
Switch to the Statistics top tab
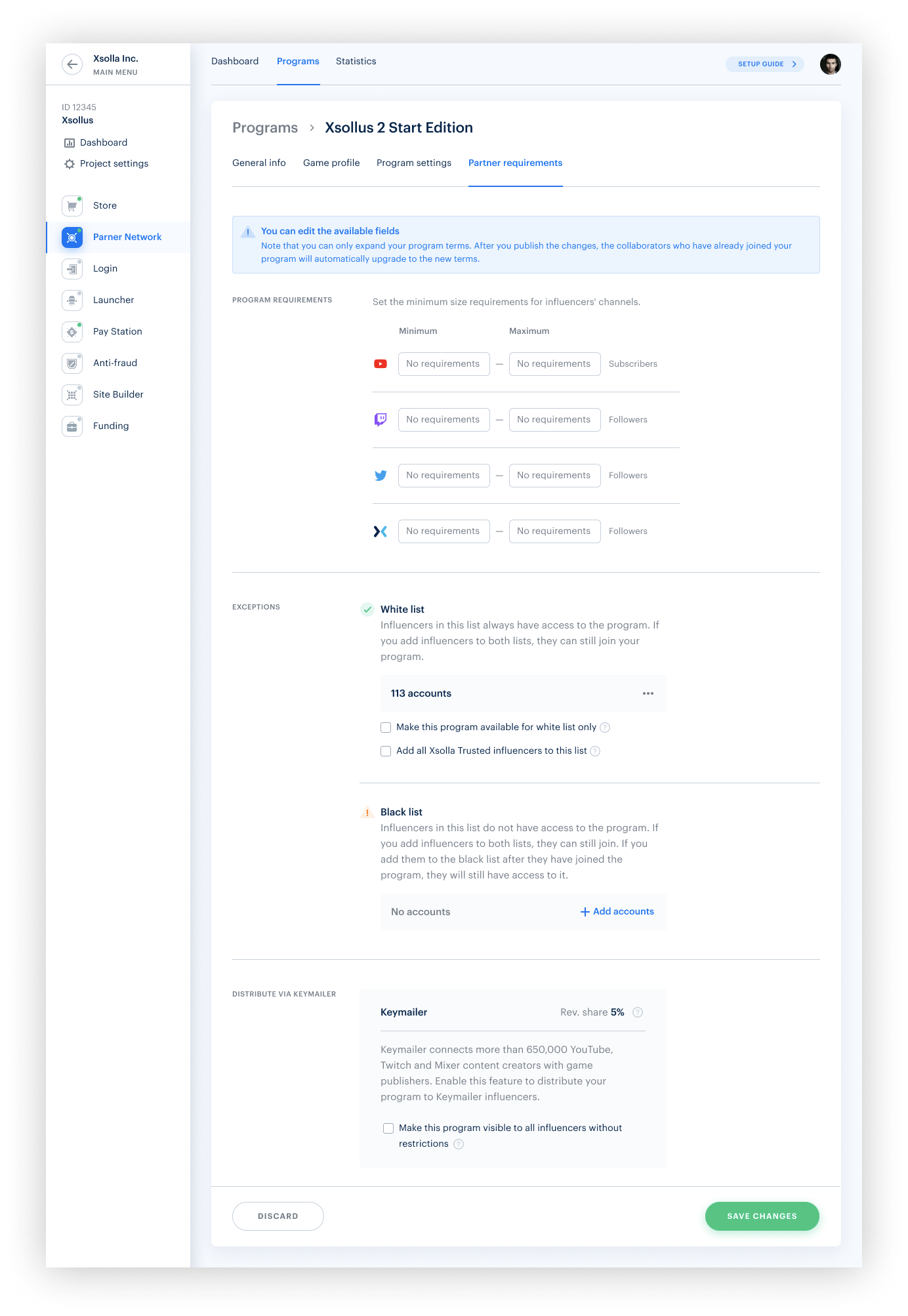click(x=356, y=61)
